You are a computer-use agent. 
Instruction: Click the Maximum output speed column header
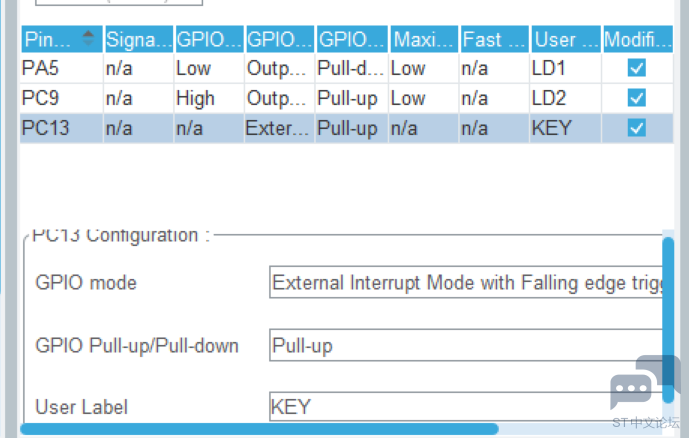coord(424,39)
